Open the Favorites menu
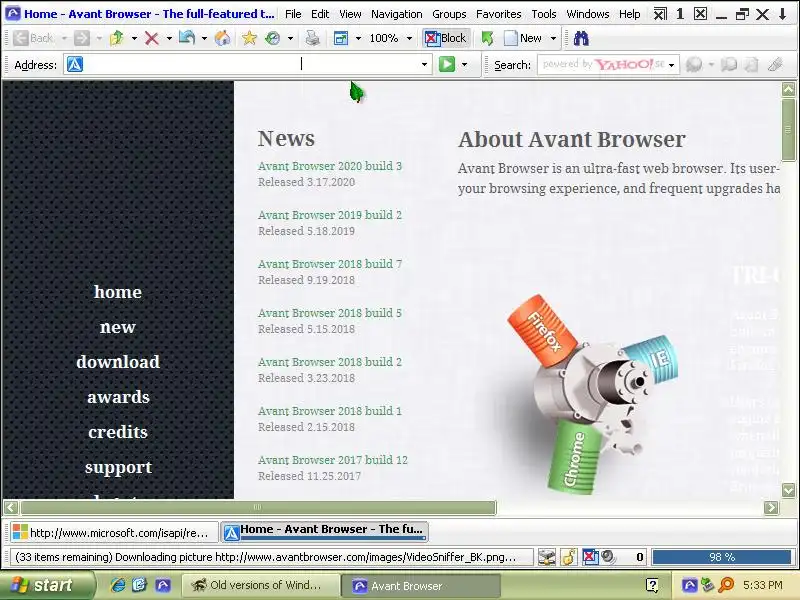This screenshot has width=800, height=600. pos(498,14)
